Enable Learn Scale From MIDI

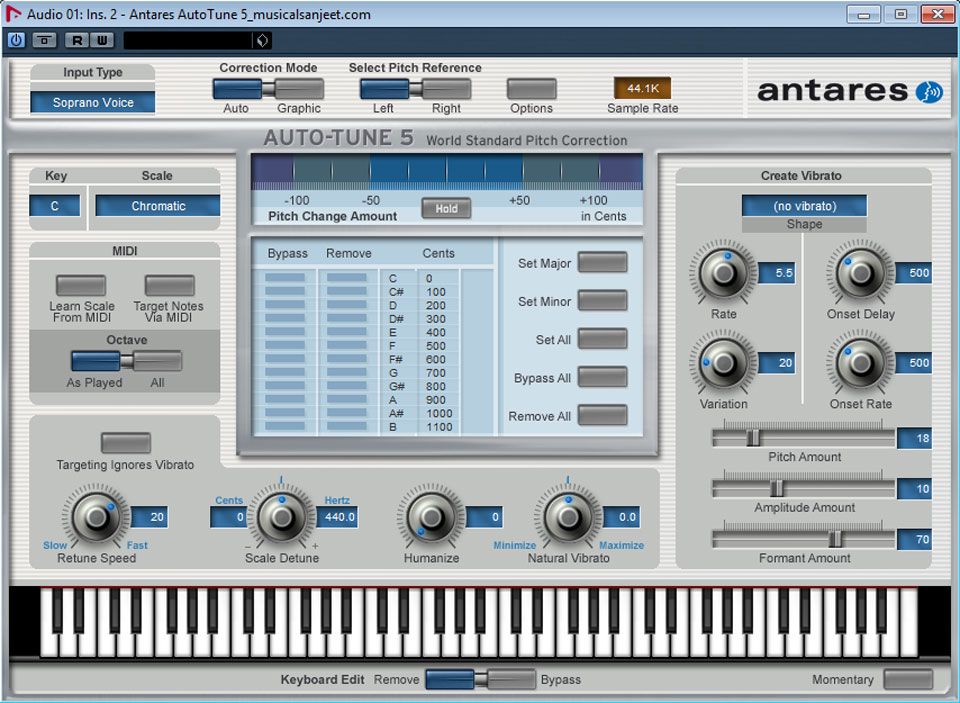click(81, 285)
